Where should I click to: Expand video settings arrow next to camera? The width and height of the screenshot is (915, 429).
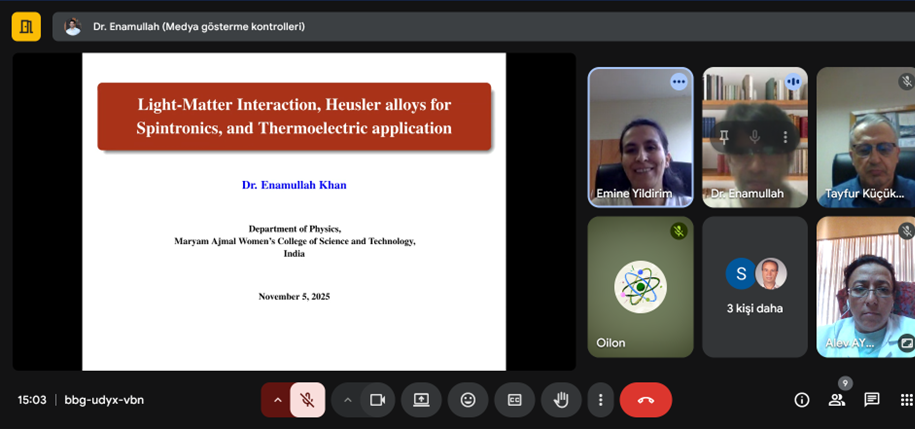tap(347, 400)
